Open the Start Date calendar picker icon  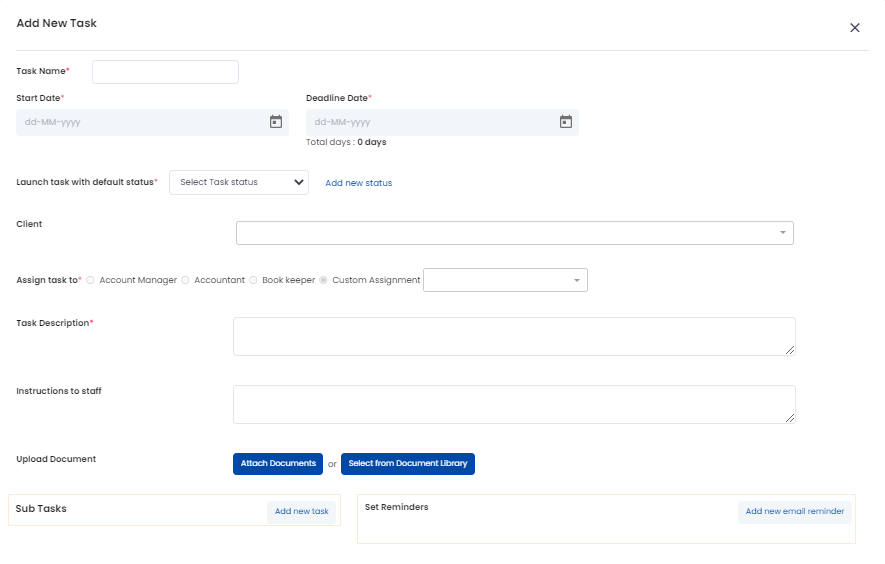click(275, 122)
